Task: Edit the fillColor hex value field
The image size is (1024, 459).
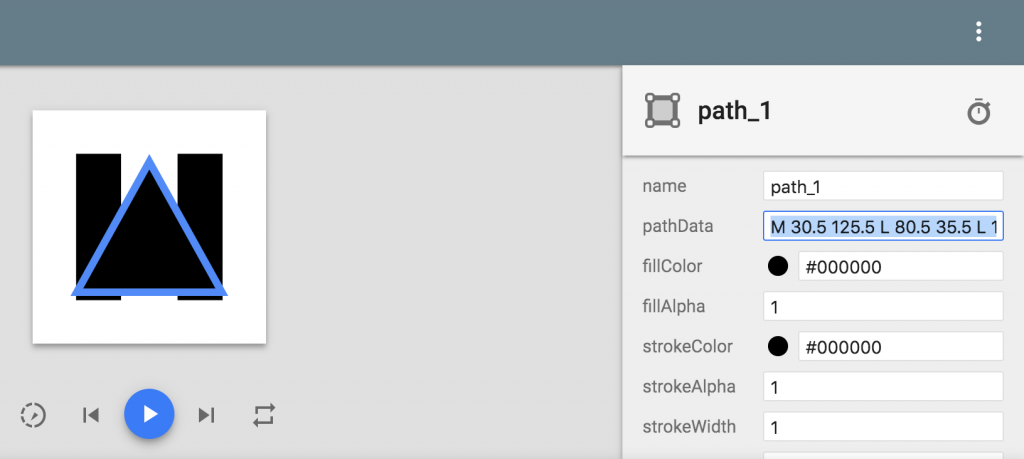Action: pos(900,267)
